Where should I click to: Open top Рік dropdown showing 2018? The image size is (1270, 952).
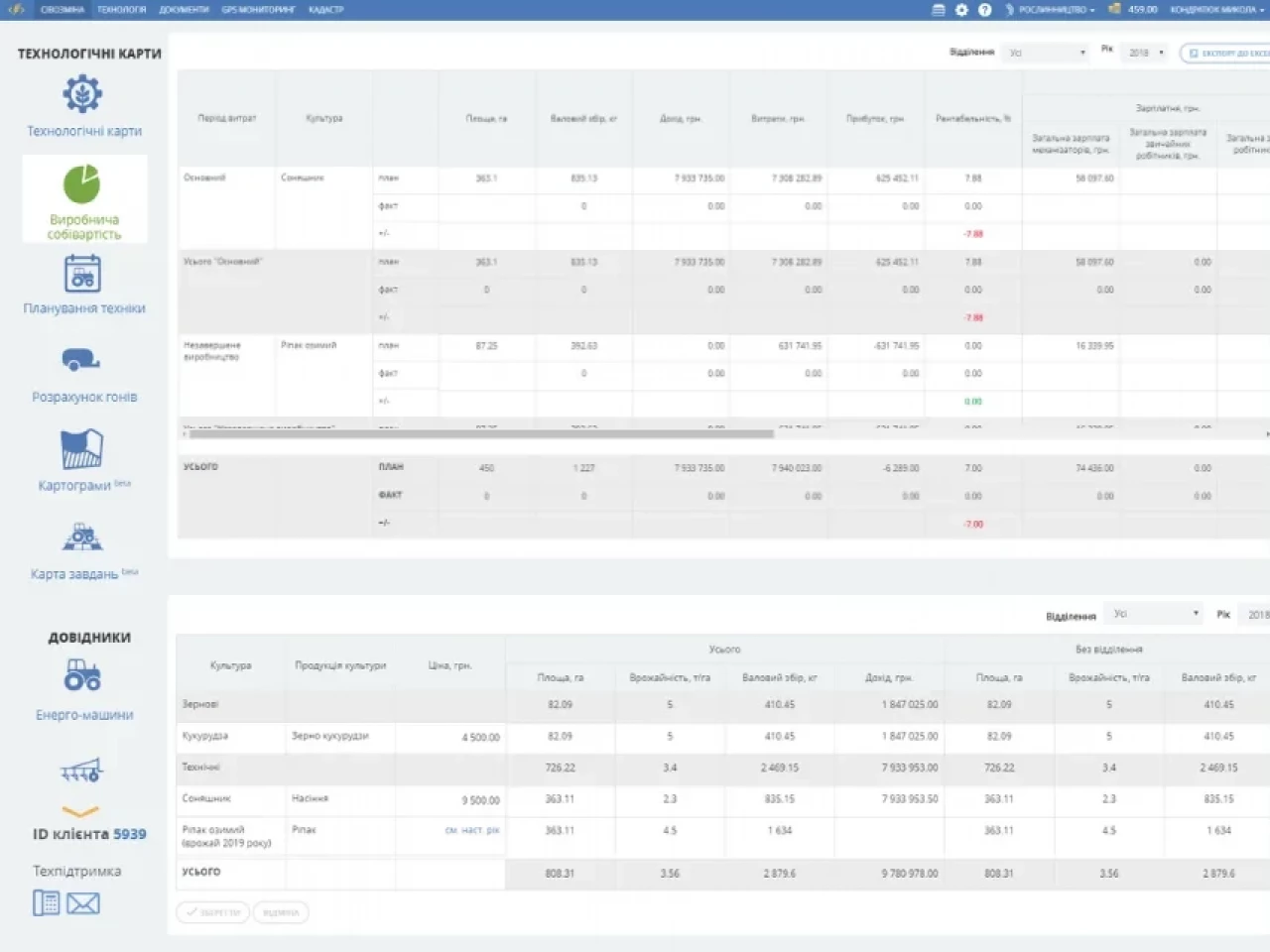tap(1146, 53)
